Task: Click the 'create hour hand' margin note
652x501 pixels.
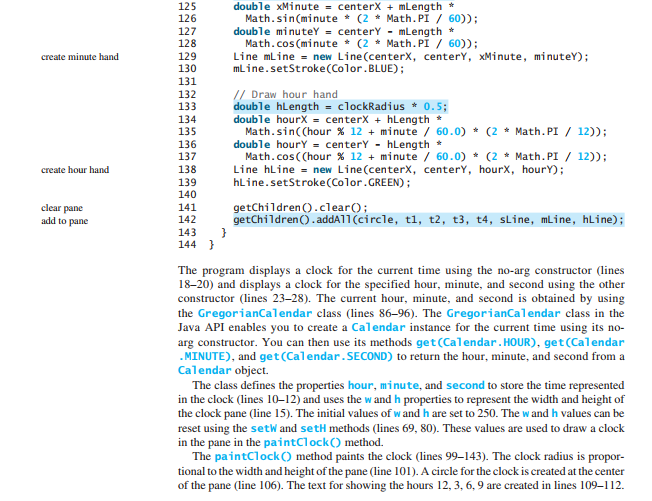Action: click(x=75, y=170)
